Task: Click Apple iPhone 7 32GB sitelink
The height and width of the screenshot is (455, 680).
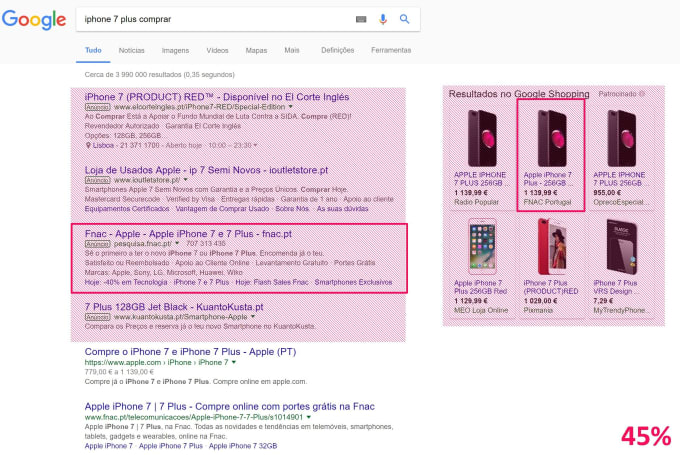Action: point(243,446)
